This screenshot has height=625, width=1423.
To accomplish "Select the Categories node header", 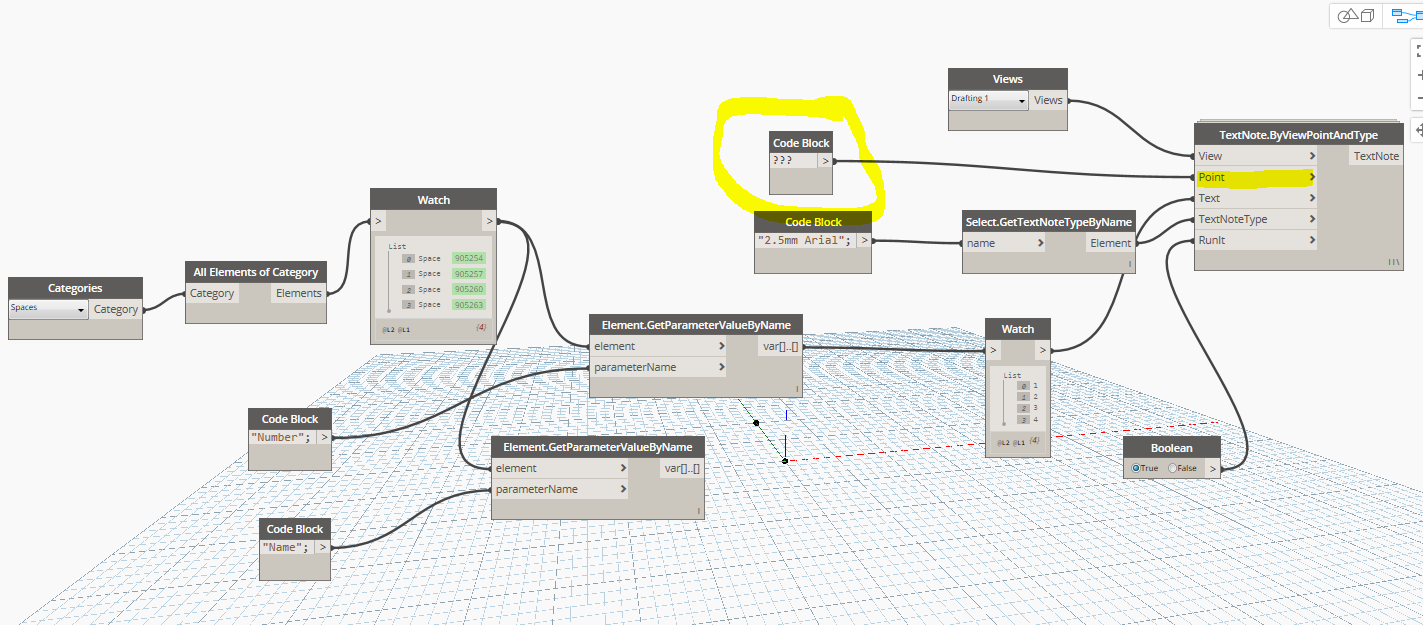I will [x=75, y=288].
